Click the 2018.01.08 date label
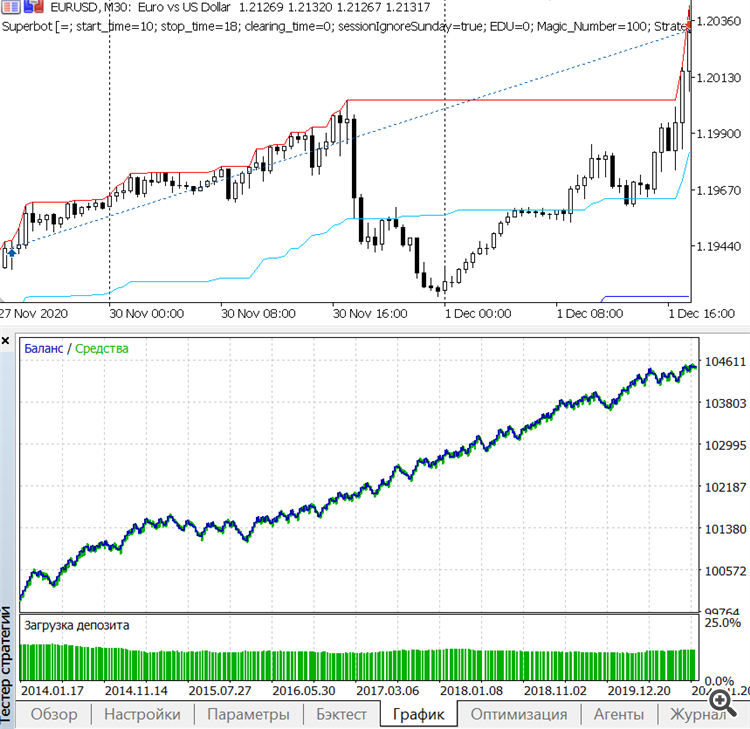This screenshot has width=750, height=729. pos(471,691)
